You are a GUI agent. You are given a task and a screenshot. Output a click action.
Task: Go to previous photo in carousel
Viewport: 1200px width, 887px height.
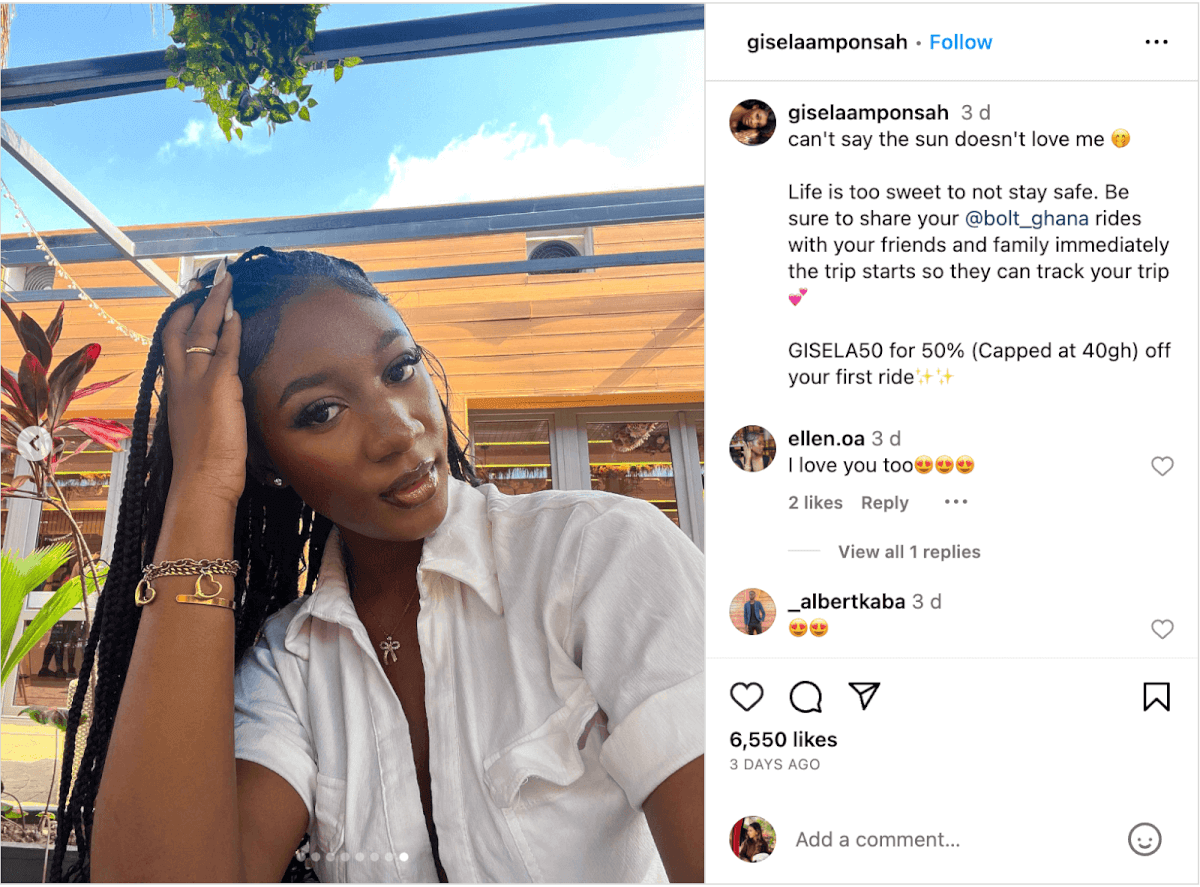tap(34, 443)
